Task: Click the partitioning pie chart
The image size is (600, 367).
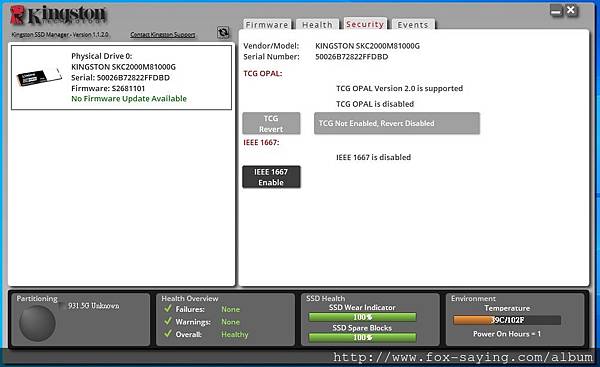Action: 37,323
